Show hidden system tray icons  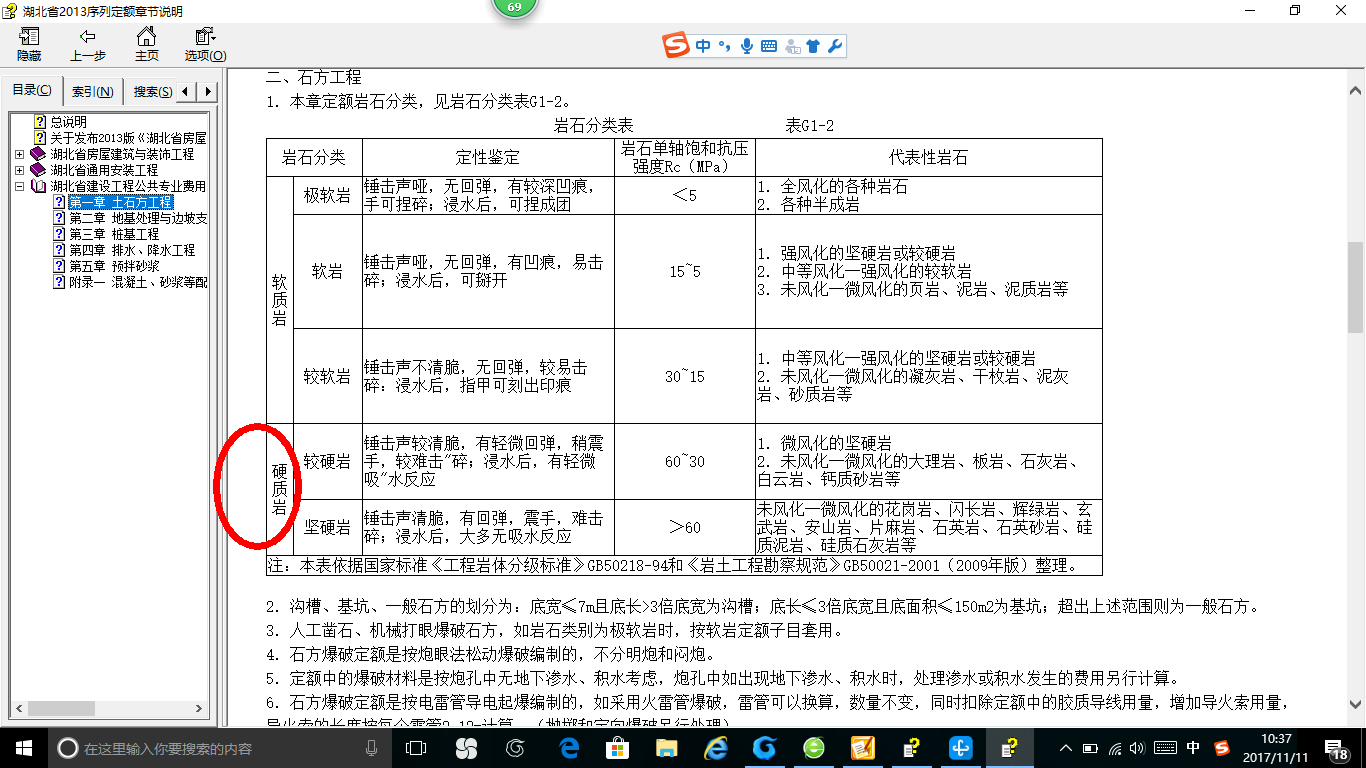click(1064, 748)
